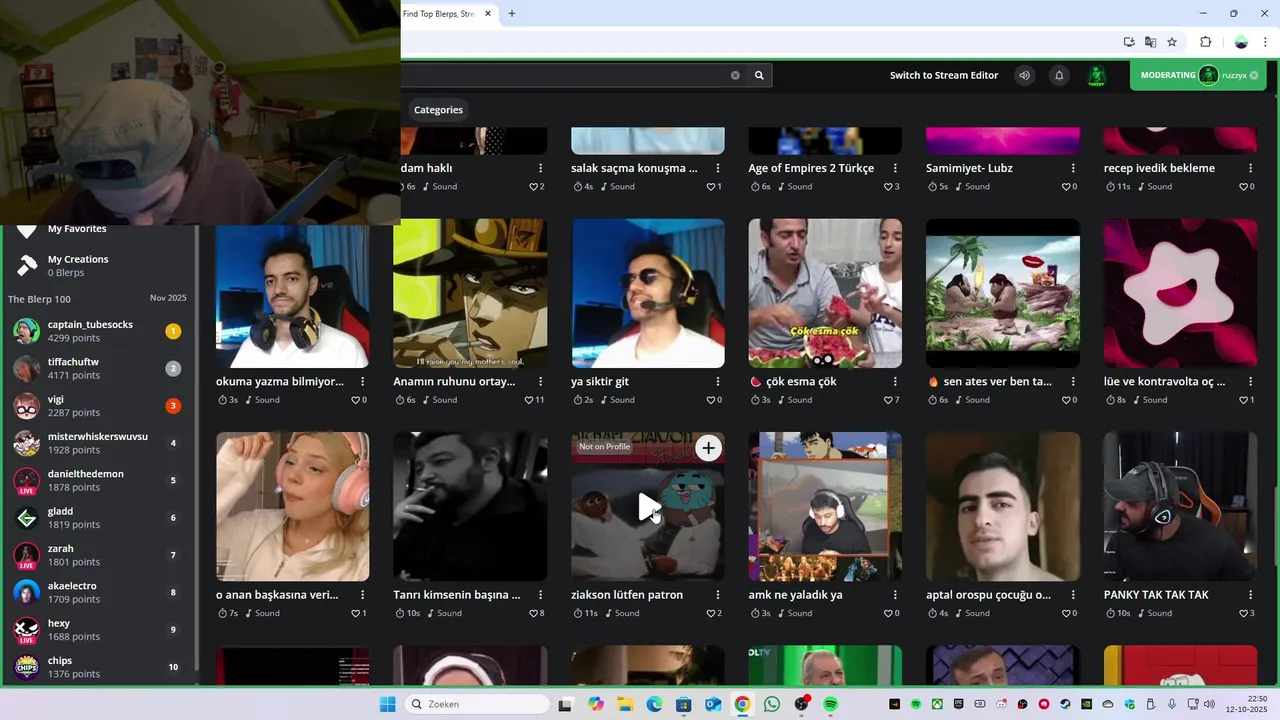Play the 'PANKY TAK TAK TAK' thumbnail
The image size is (1280, 720).
(x=1180, y=506)
